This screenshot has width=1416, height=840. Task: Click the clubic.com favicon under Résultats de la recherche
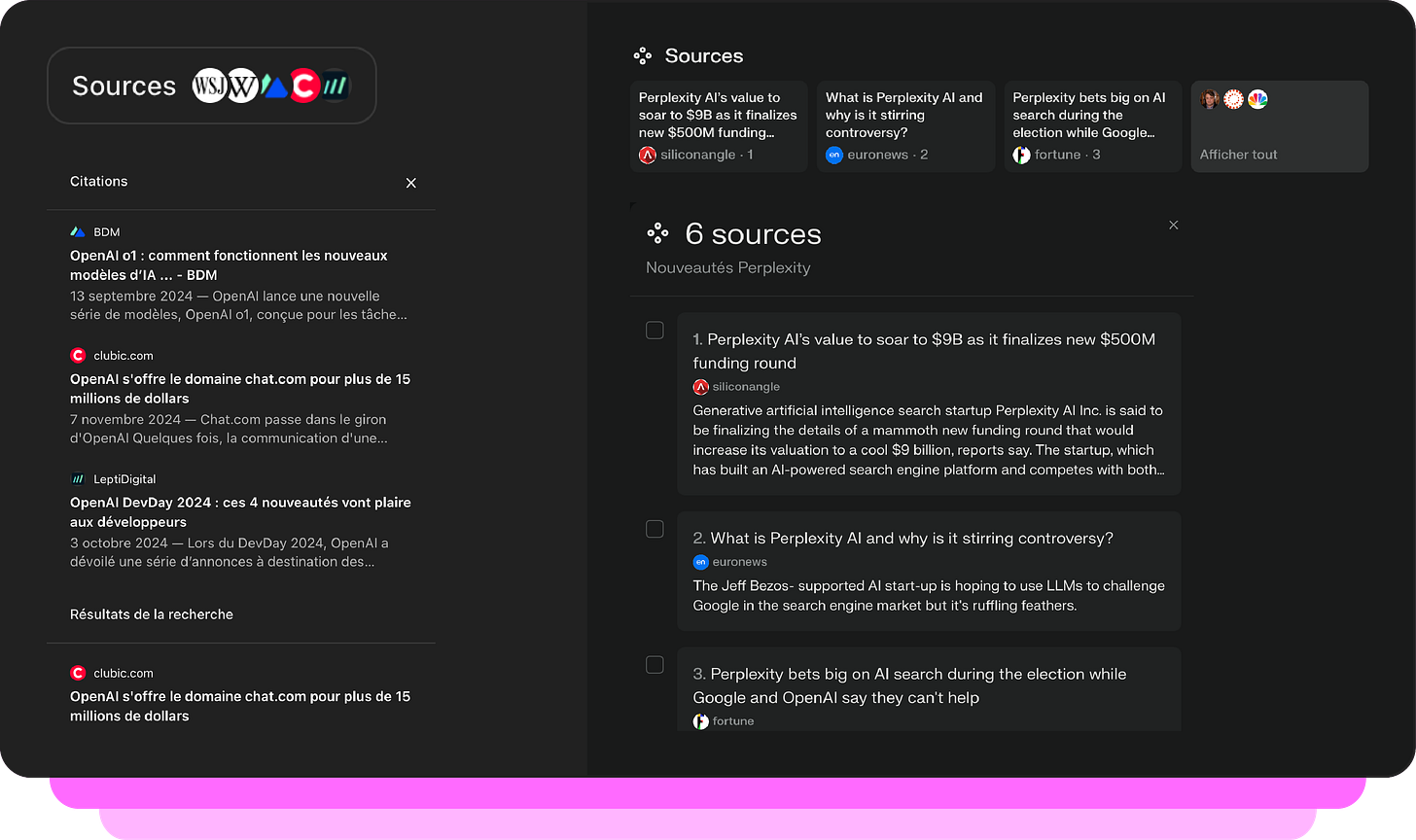pos(78,673)
